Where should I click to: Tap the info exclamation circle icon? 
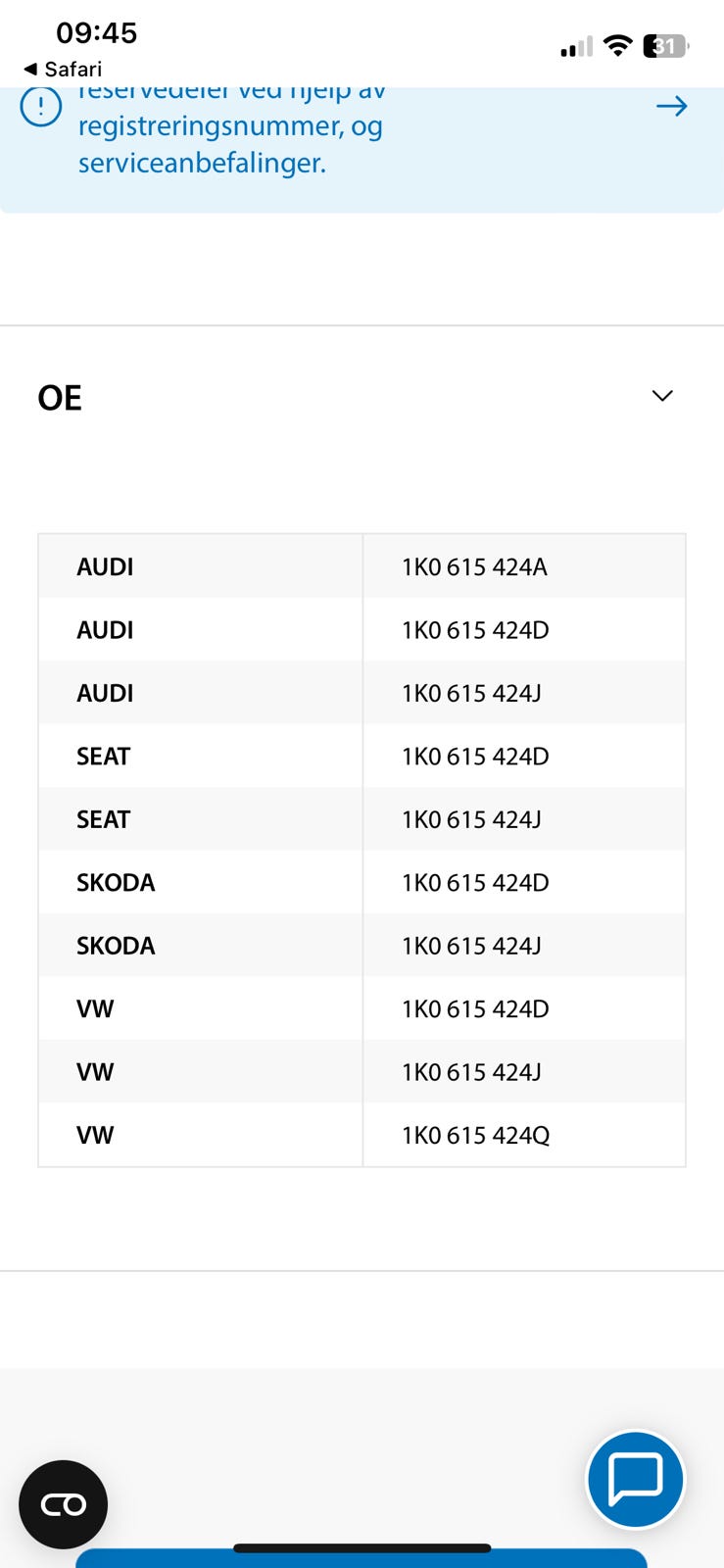pyautogui.click(x=41, y=107)
